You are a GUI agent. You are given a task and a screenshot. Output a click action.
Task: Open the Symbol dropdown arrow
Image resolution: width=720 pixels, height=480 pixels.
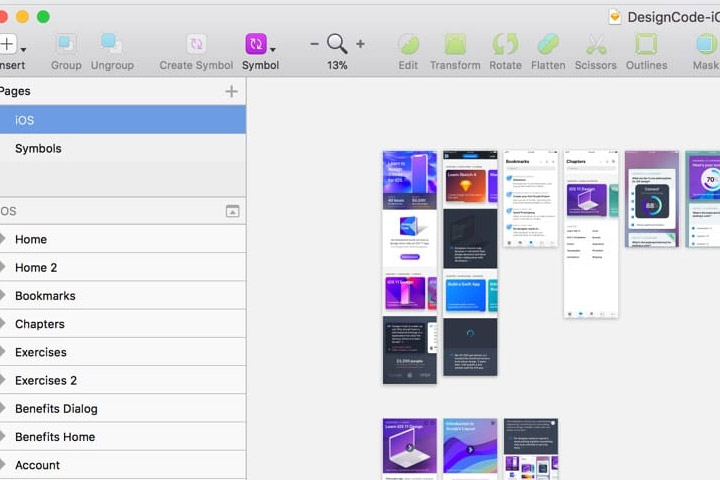(x=273, y=49)
